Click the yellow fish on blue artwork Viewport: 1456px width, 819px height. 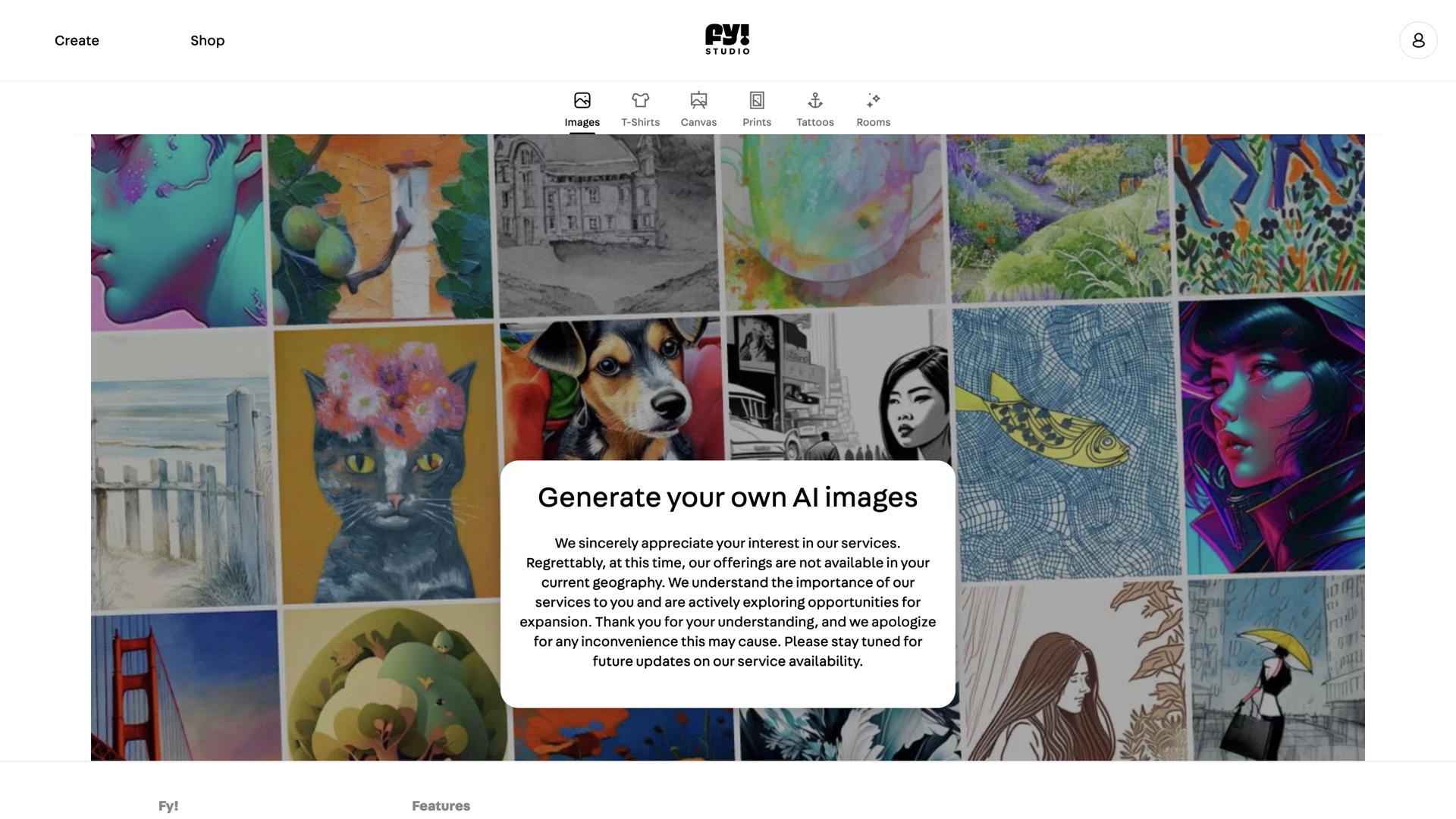pos(1066,440)
